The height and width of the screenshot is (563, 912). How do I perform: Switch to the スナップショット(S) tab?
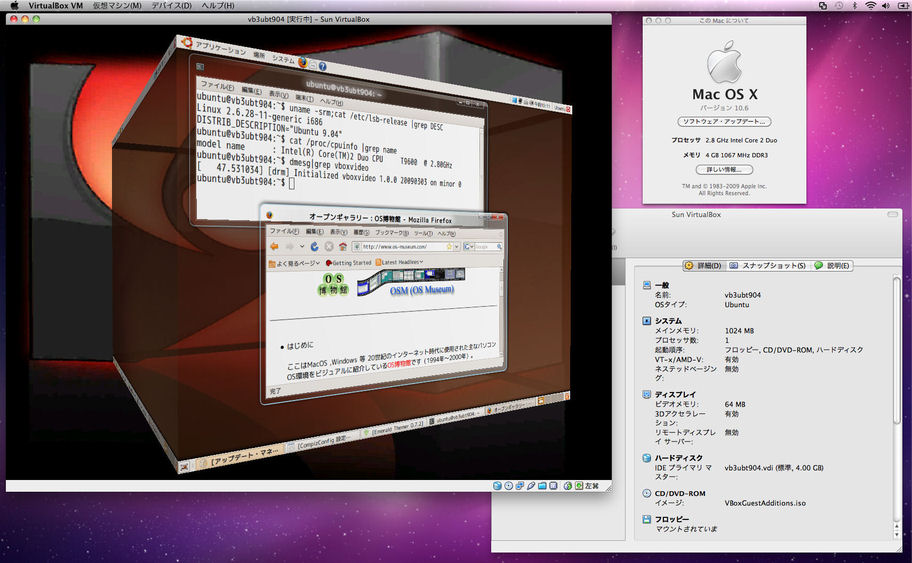768,265
